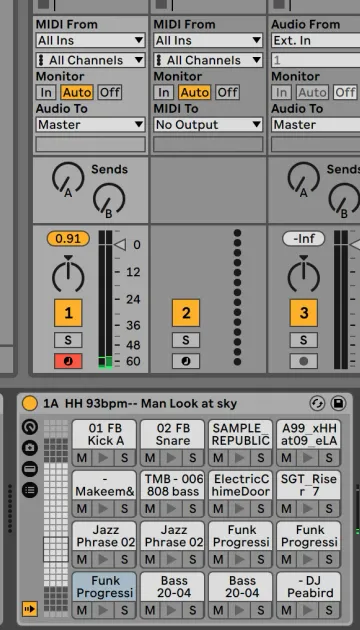Solo track 2 with its S button
The image size is (360, 630).
tap(186, 340)
